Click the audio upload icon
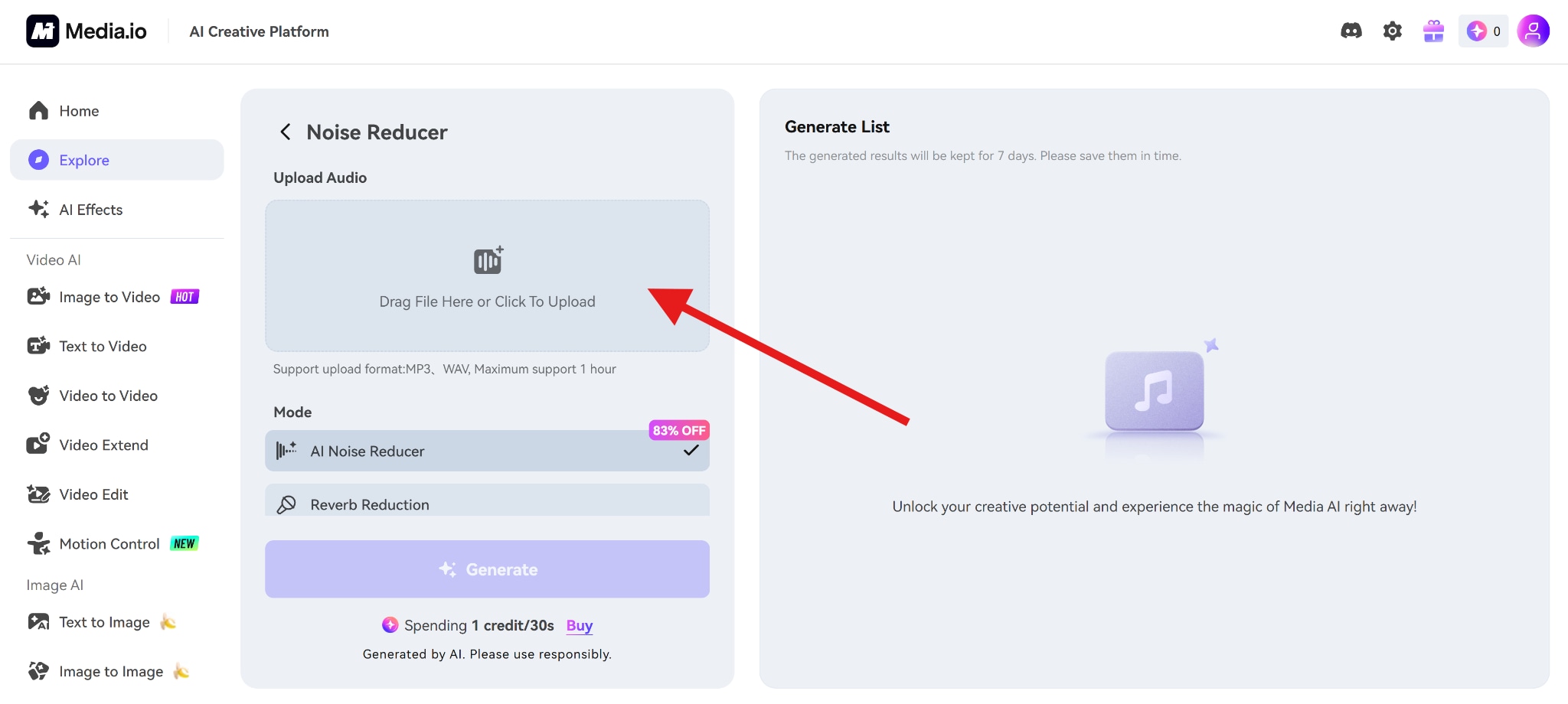 click(x=488, y=261)
